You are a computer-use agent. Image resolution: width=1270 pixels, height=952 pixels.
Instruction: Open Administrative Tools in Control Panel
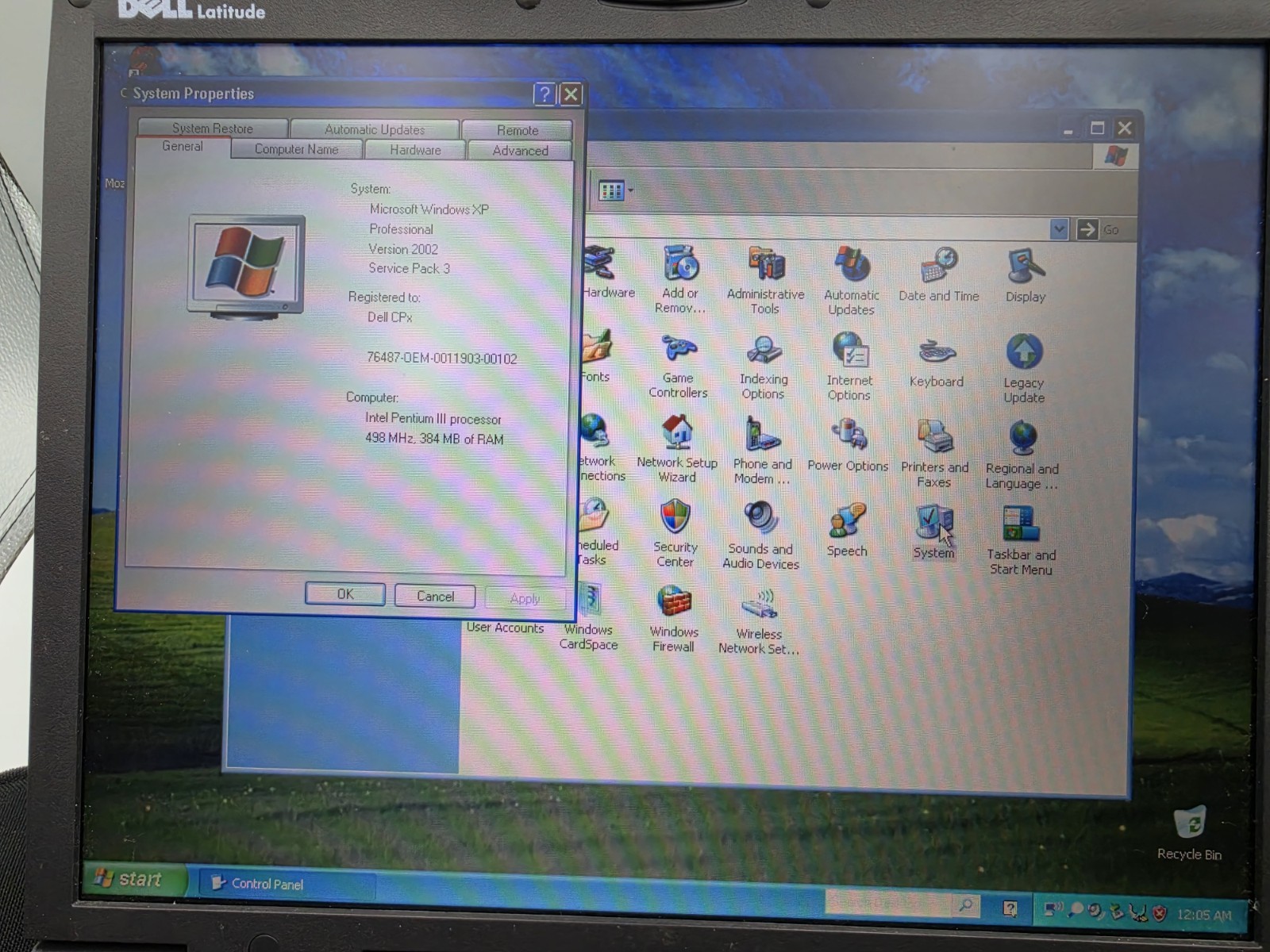765,280
